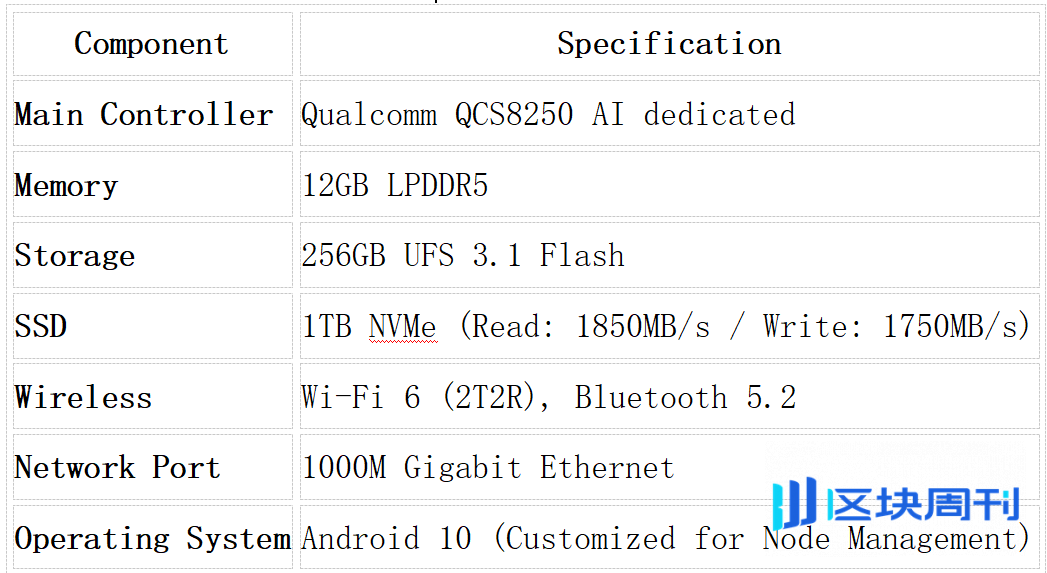Click the blue watermark logo icon
This screenshot has height=573, width=1047.
[x=795, y=504]
